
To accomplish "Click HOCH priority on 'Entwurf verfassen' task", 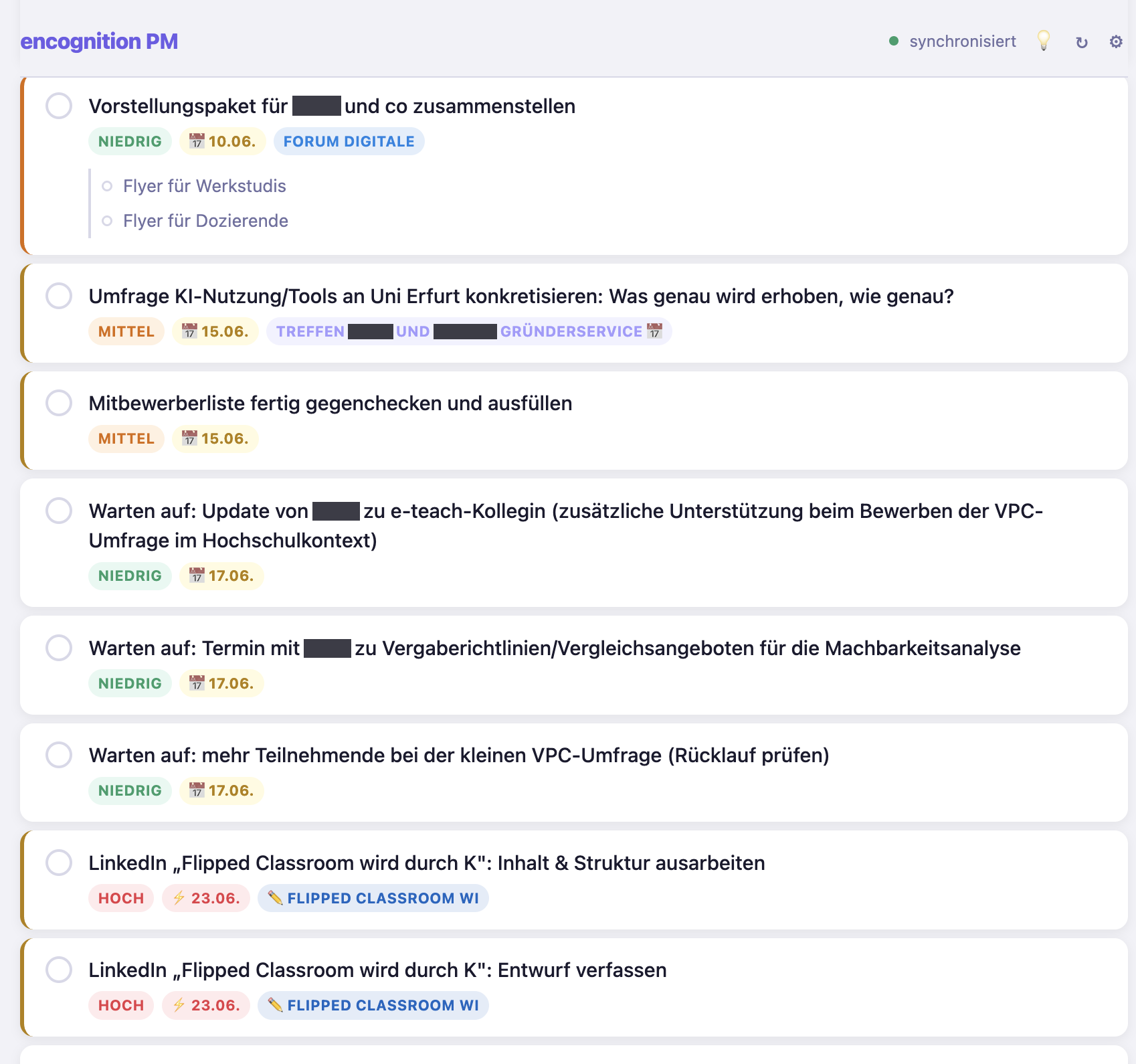I will 121,1005.
